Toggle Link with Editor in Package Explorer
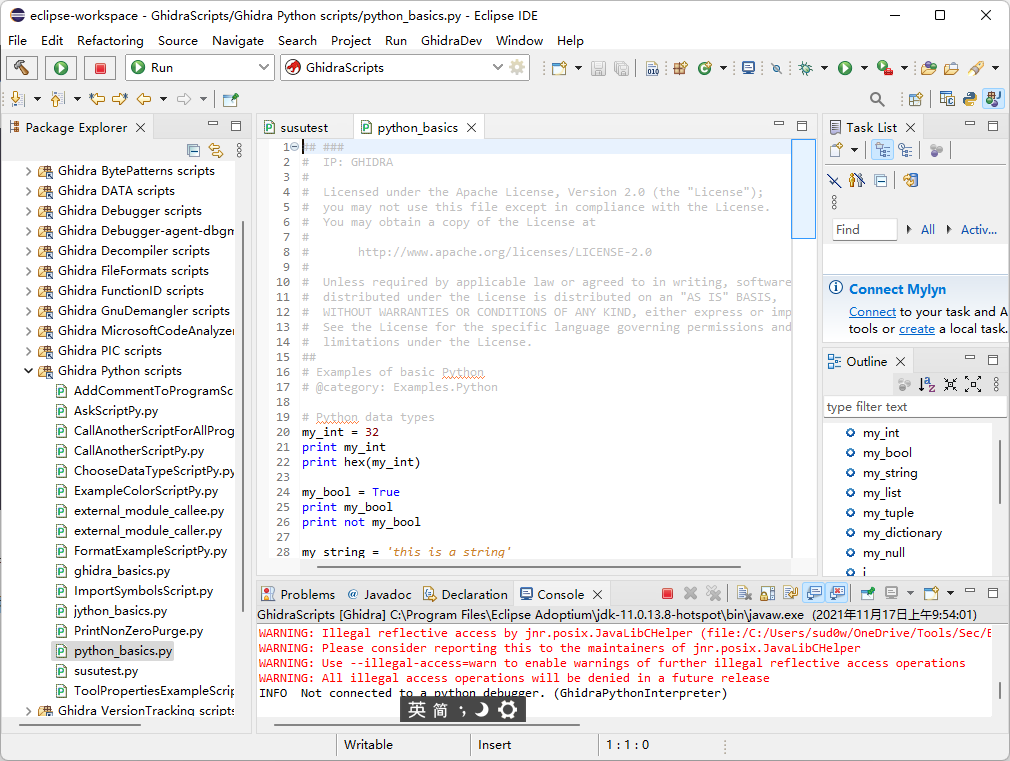The image size is (1010, 761). coord(216,150)
